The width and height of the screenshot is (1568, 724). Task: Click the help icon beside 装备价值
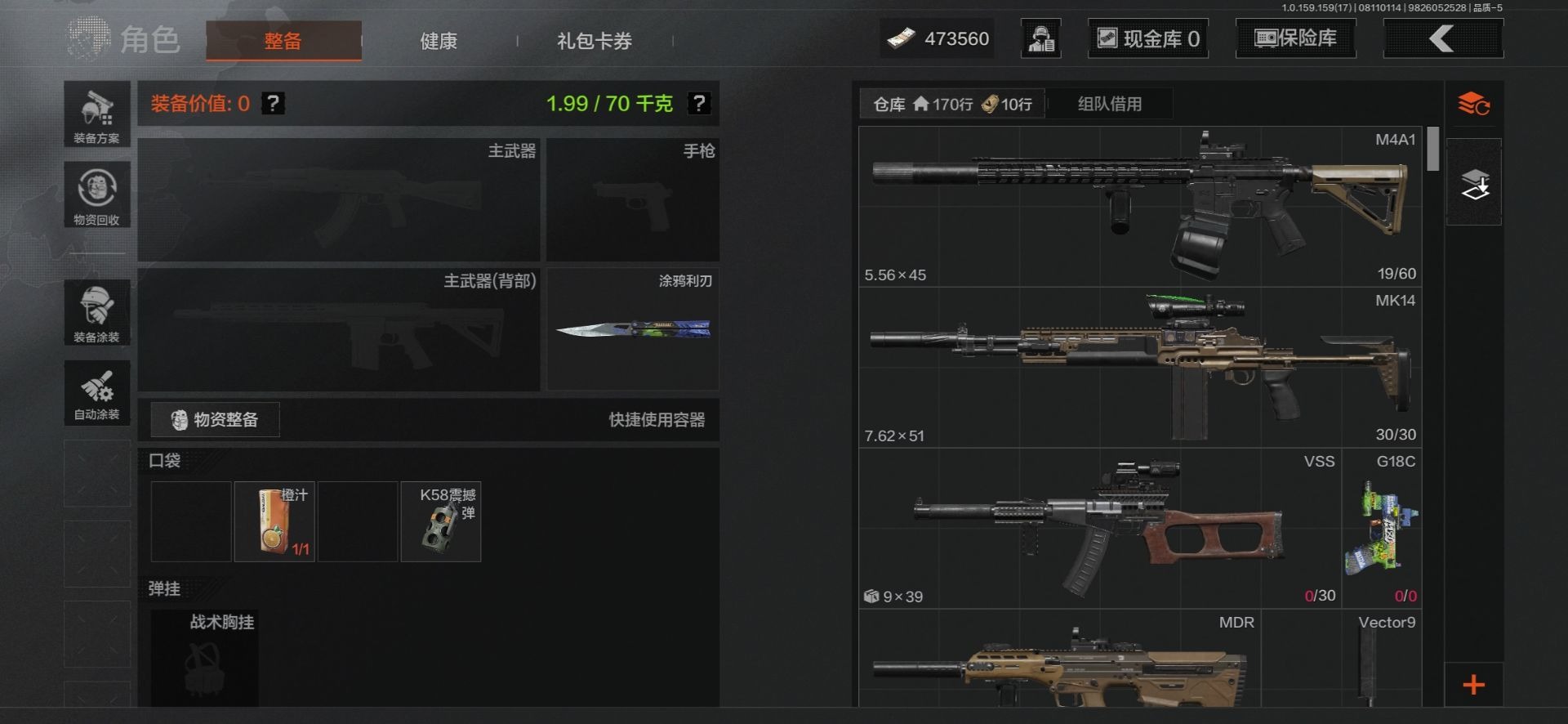tap(273, 104)
